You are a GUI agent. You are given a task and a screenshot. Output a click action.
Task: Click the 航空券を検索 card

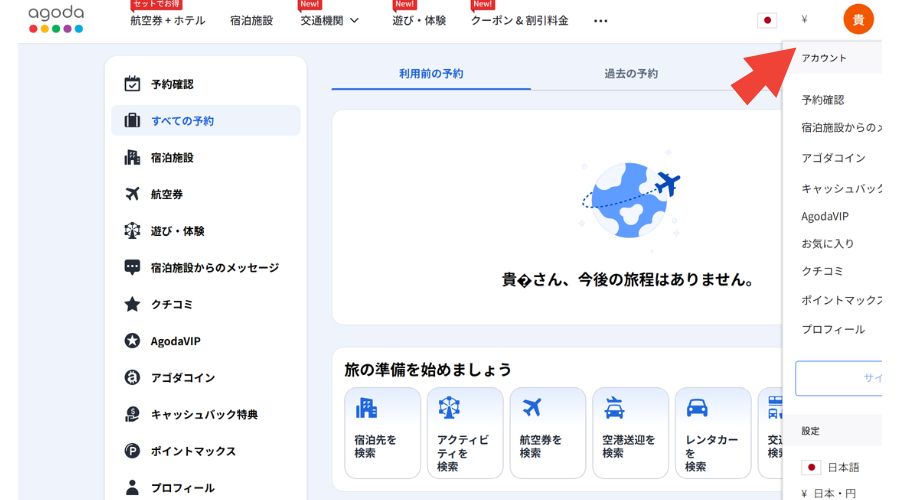pyautogui.click(x=548, y=433)
